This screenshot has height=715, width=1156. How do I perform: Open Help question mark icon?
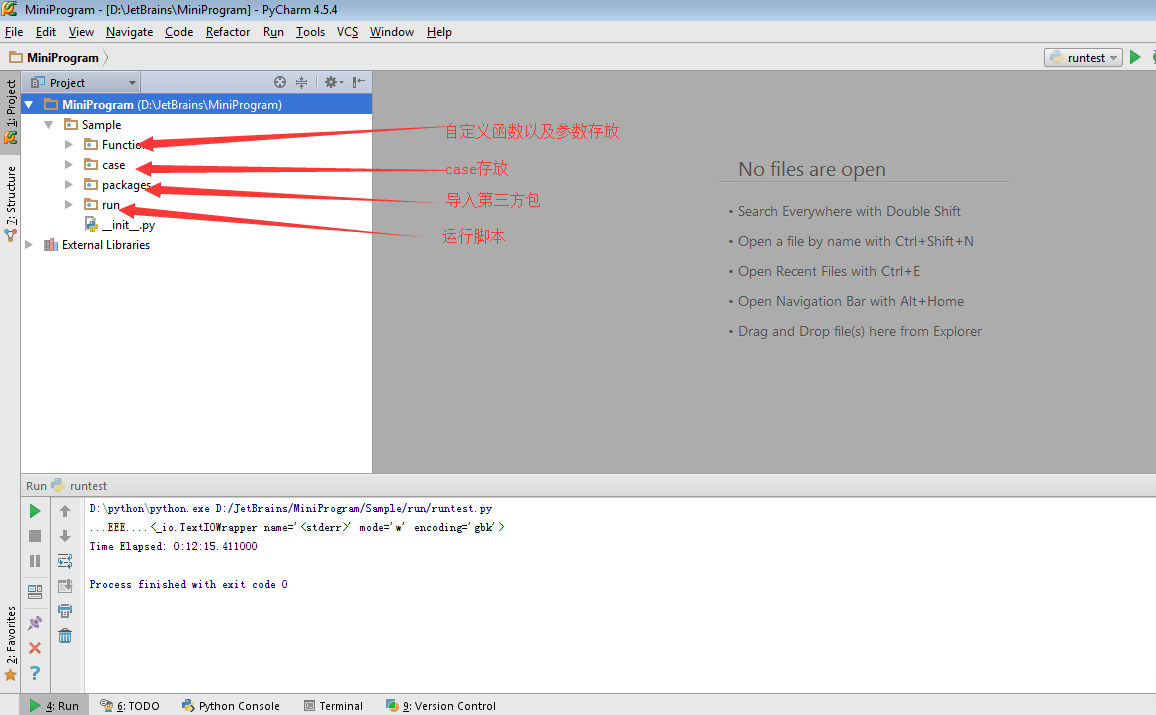tap(35, 673)
